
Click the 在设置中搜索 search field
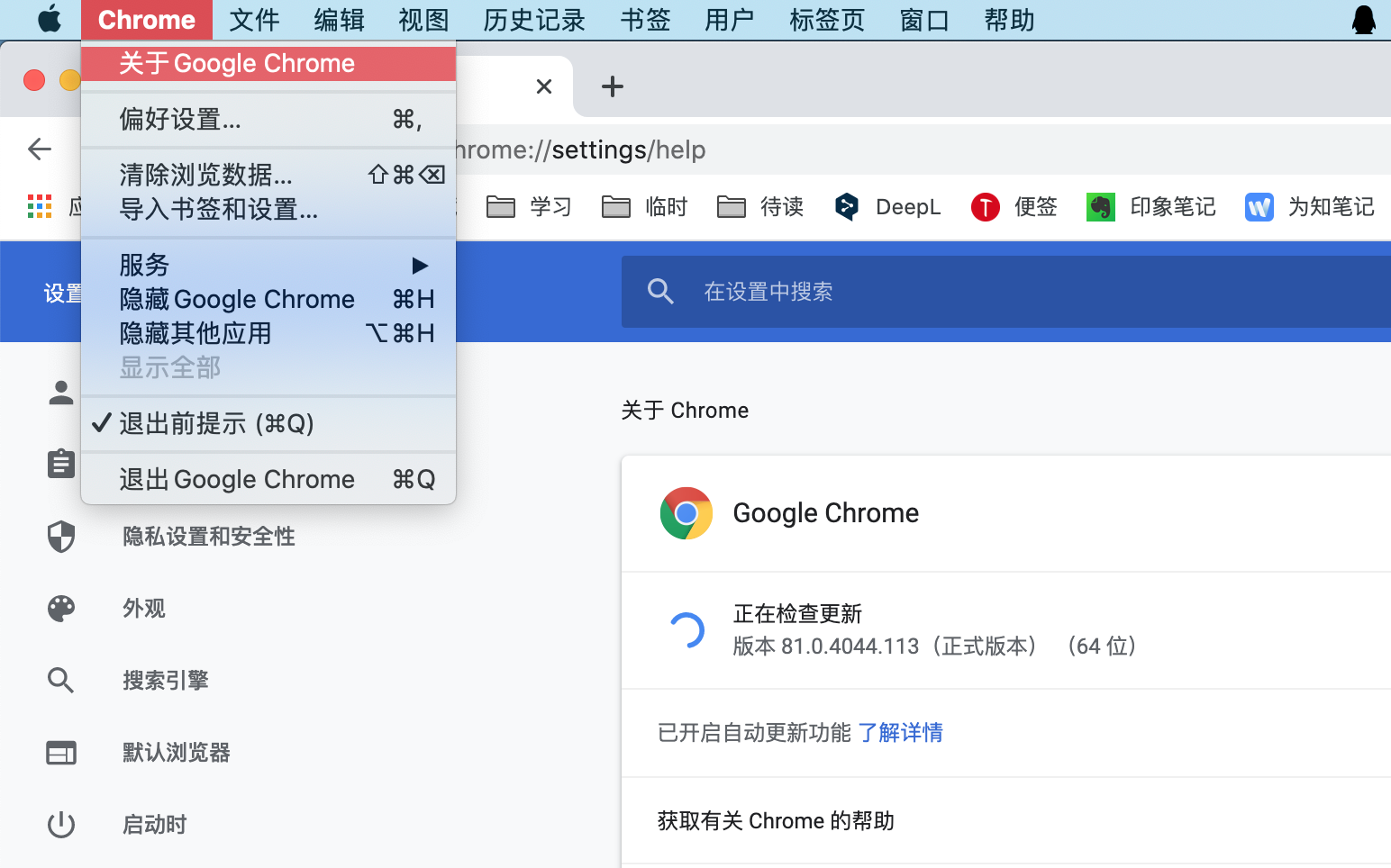[x=1006, y=291]
